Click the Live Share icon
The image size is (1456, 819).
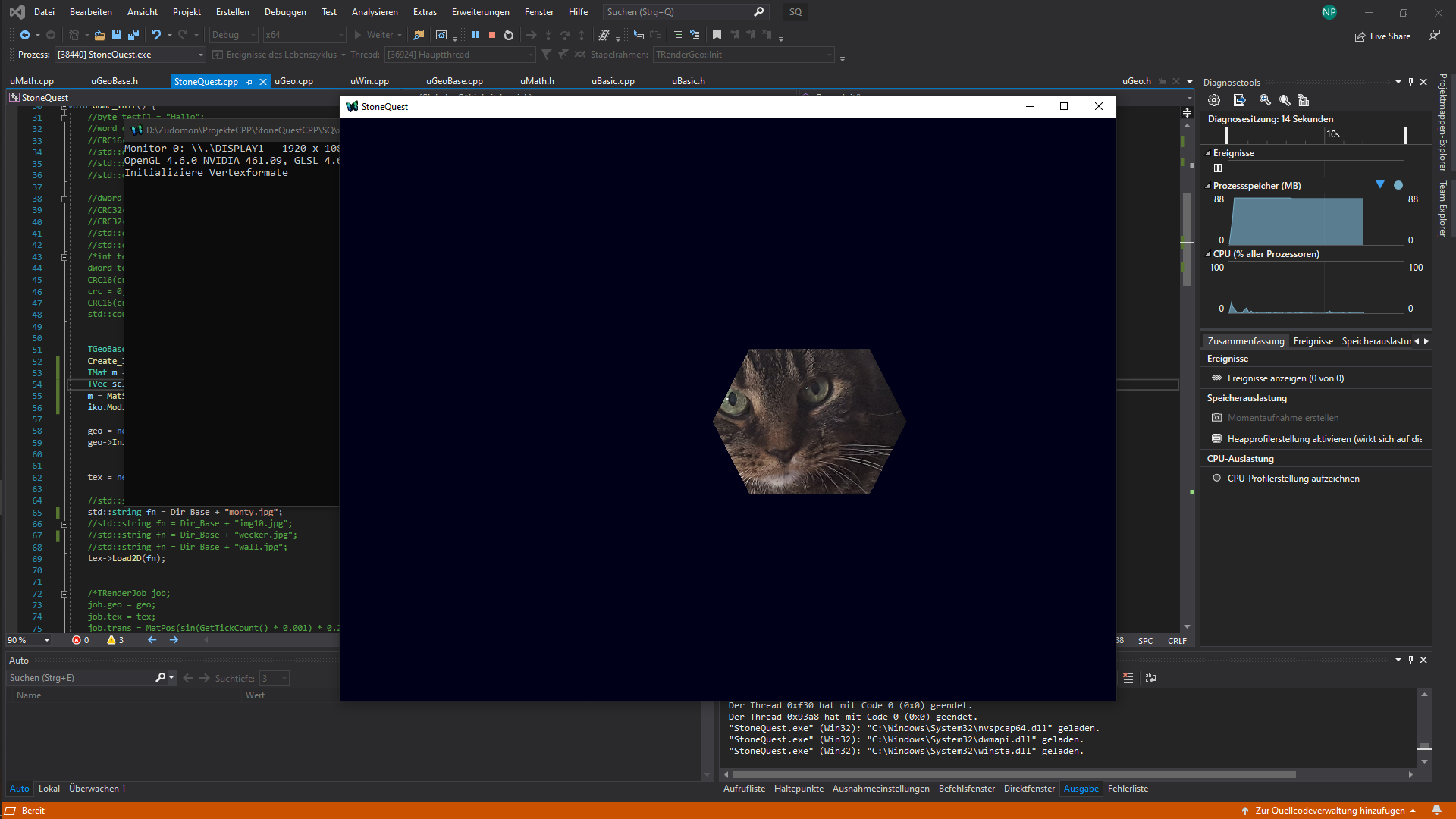(1360, 36)
